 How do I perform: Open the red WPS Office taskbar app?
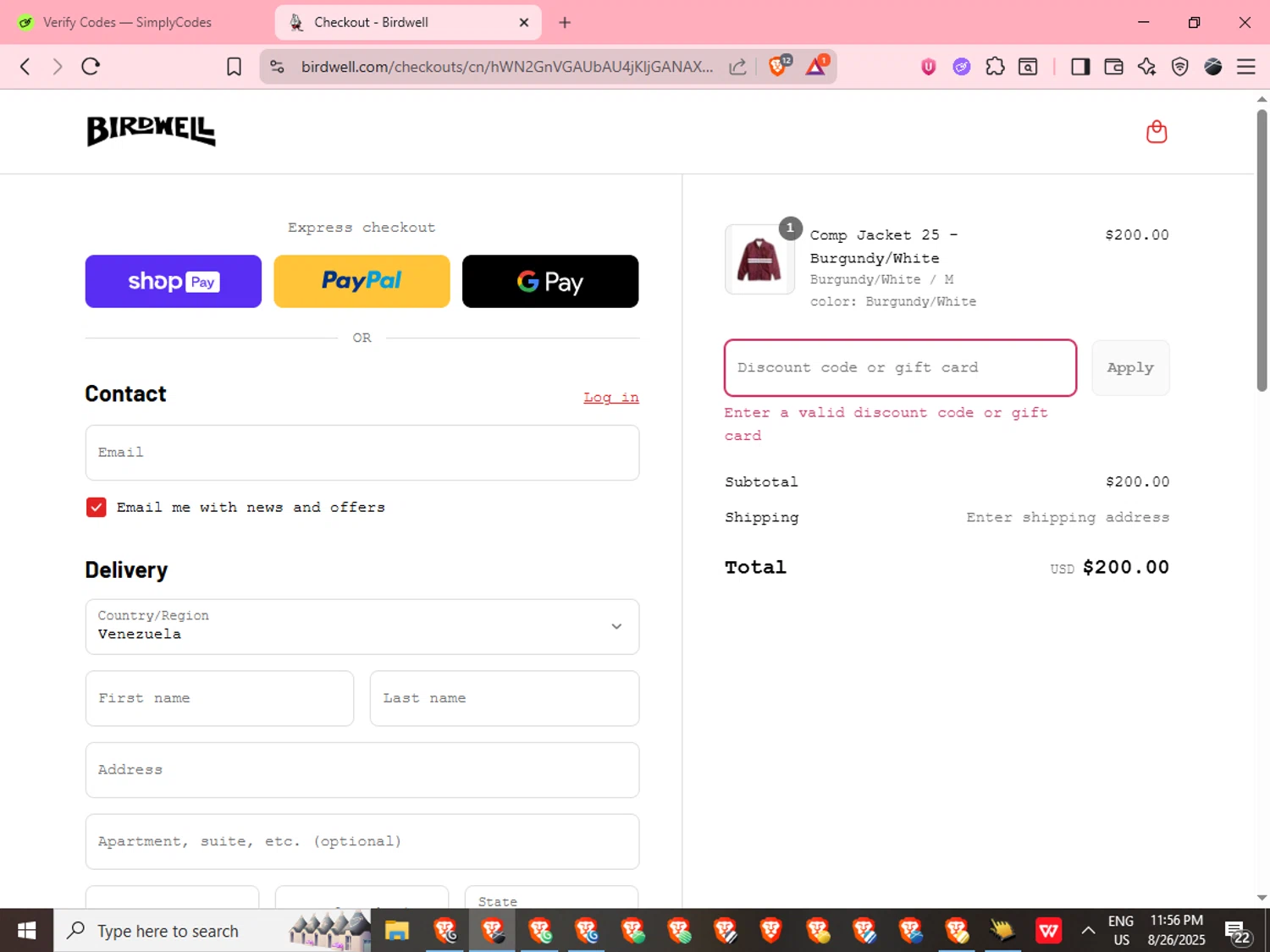pyautogui.click(x=1048, y=931)
